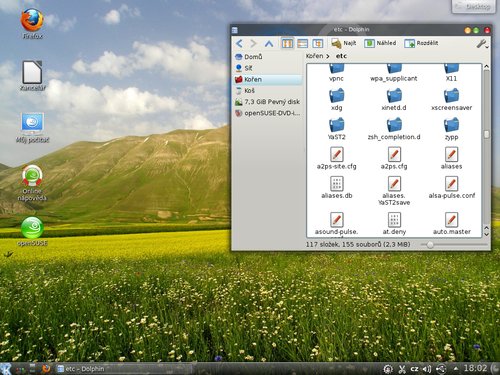The height and width of the screenshot is (375, 500).
Task: Switch to icons view mode
Action: click(287, 43)
